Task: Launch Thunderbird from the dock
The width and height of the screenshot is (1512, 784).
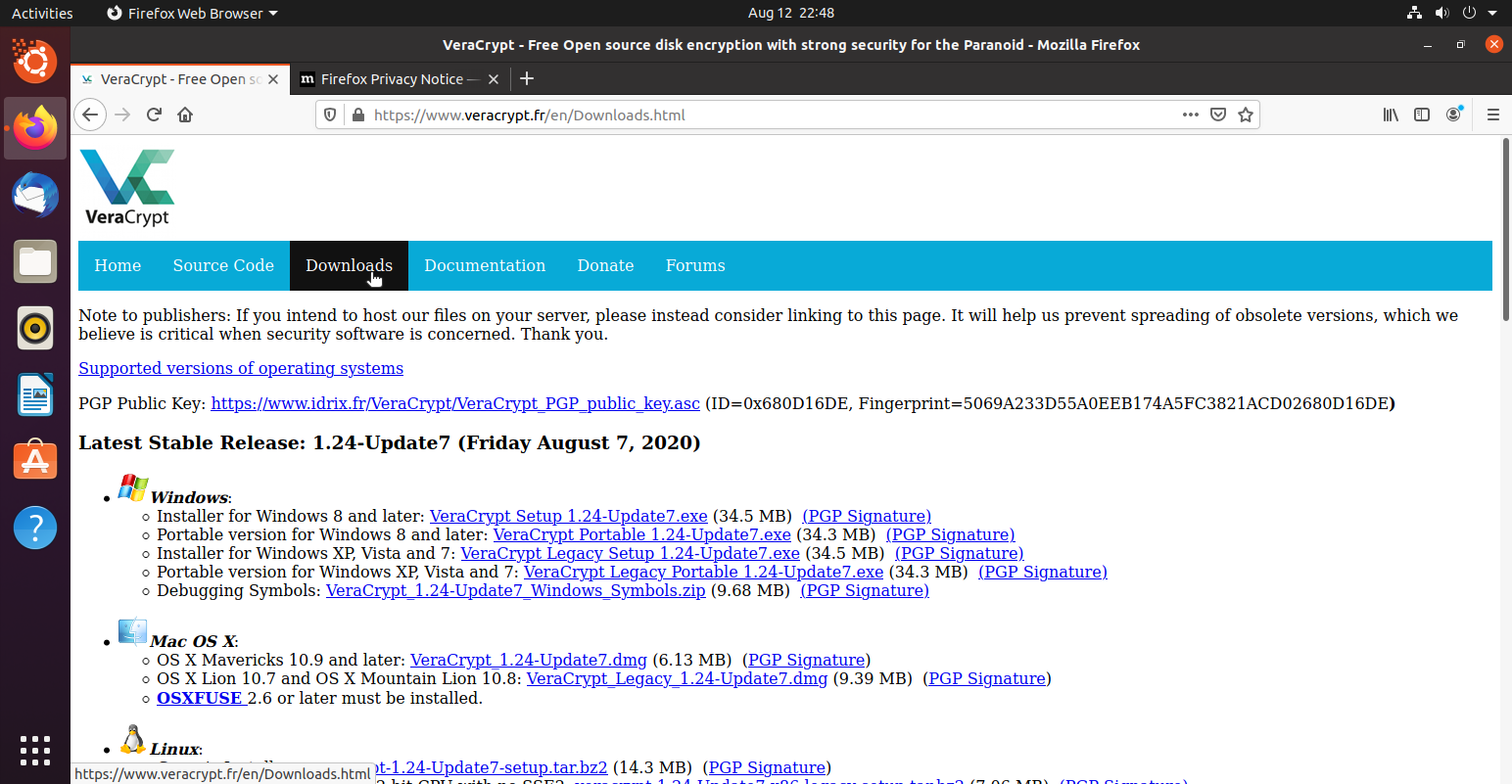Action: pos(35,195)
